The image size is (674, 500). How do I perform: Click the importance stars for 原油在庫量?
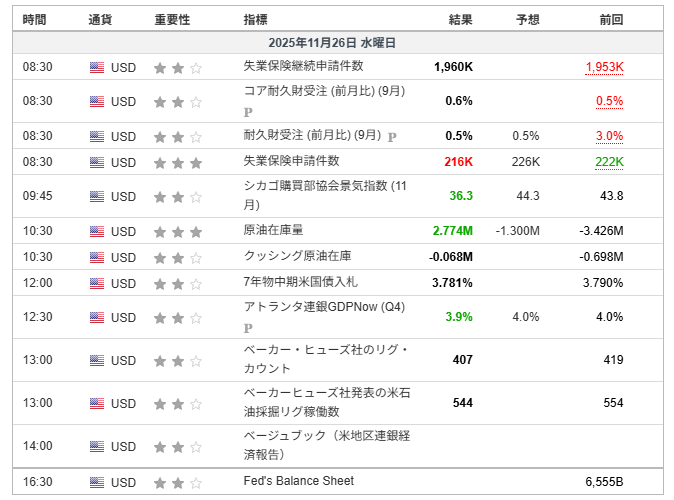pos(177,231)
